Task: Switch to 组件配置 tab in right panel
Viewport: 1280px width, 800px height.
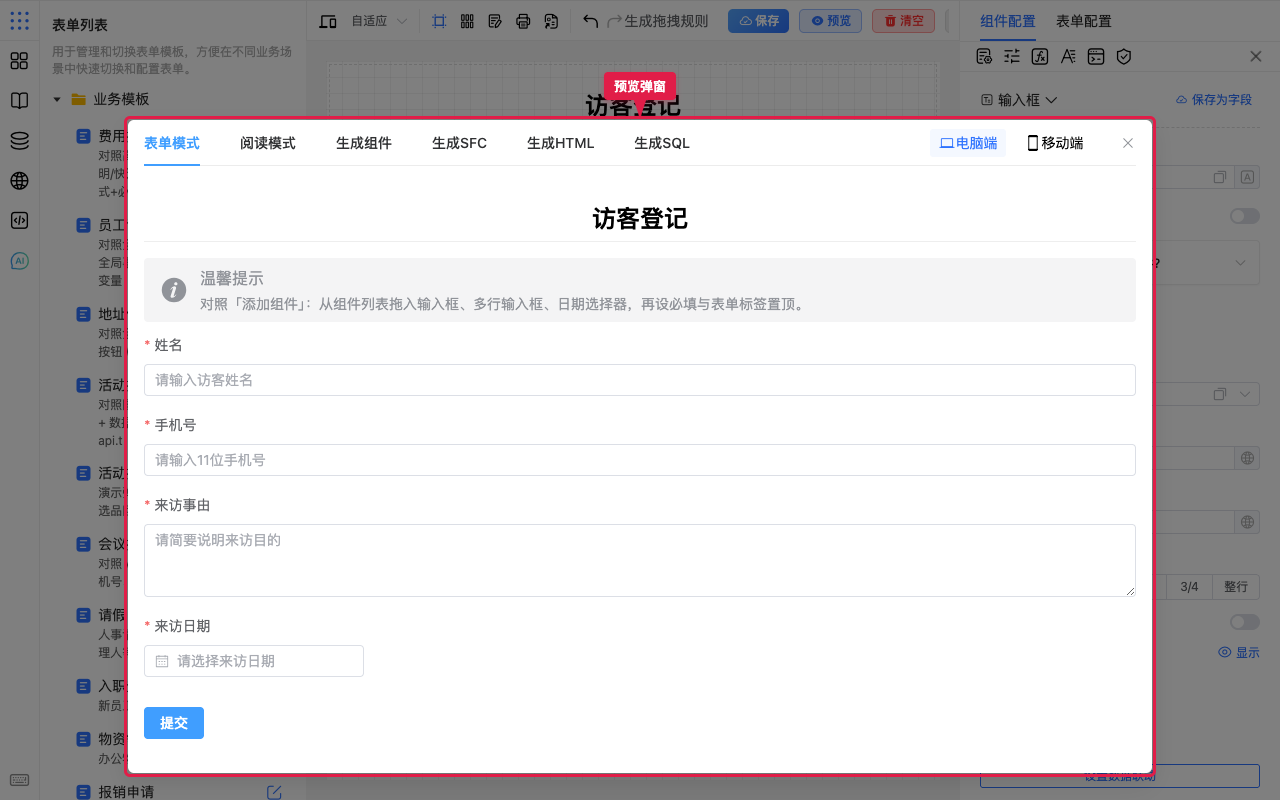Action: point(1008,21)
